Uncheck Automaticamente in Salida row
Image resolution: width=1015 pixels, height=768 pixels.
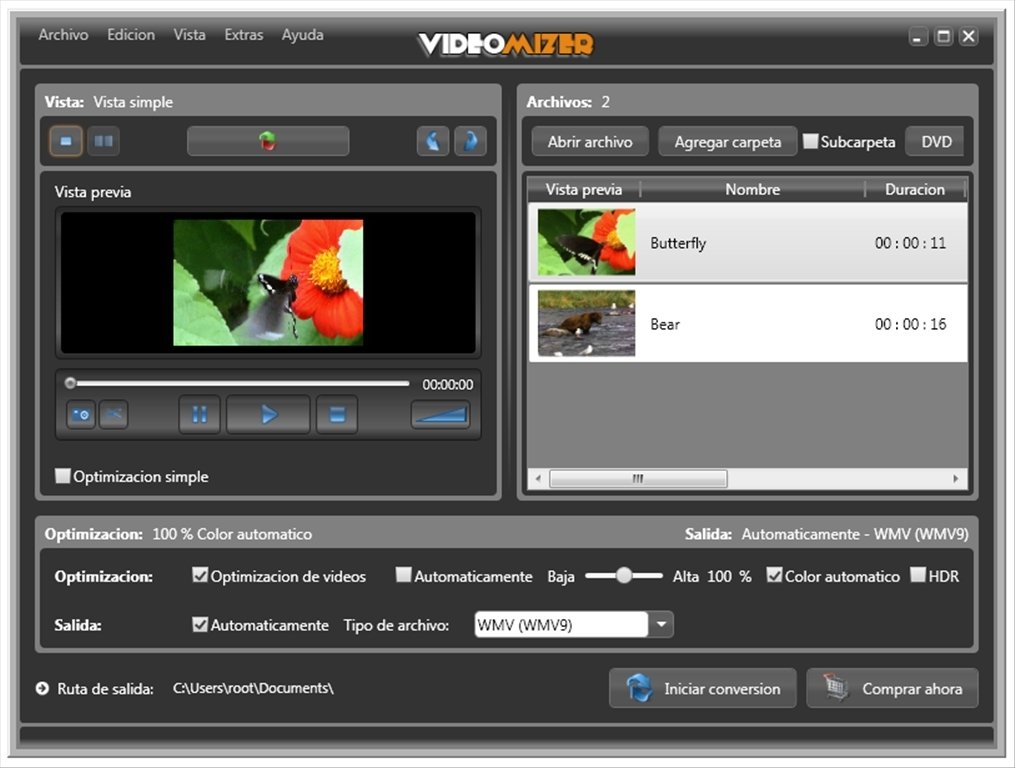click(200, 624)
